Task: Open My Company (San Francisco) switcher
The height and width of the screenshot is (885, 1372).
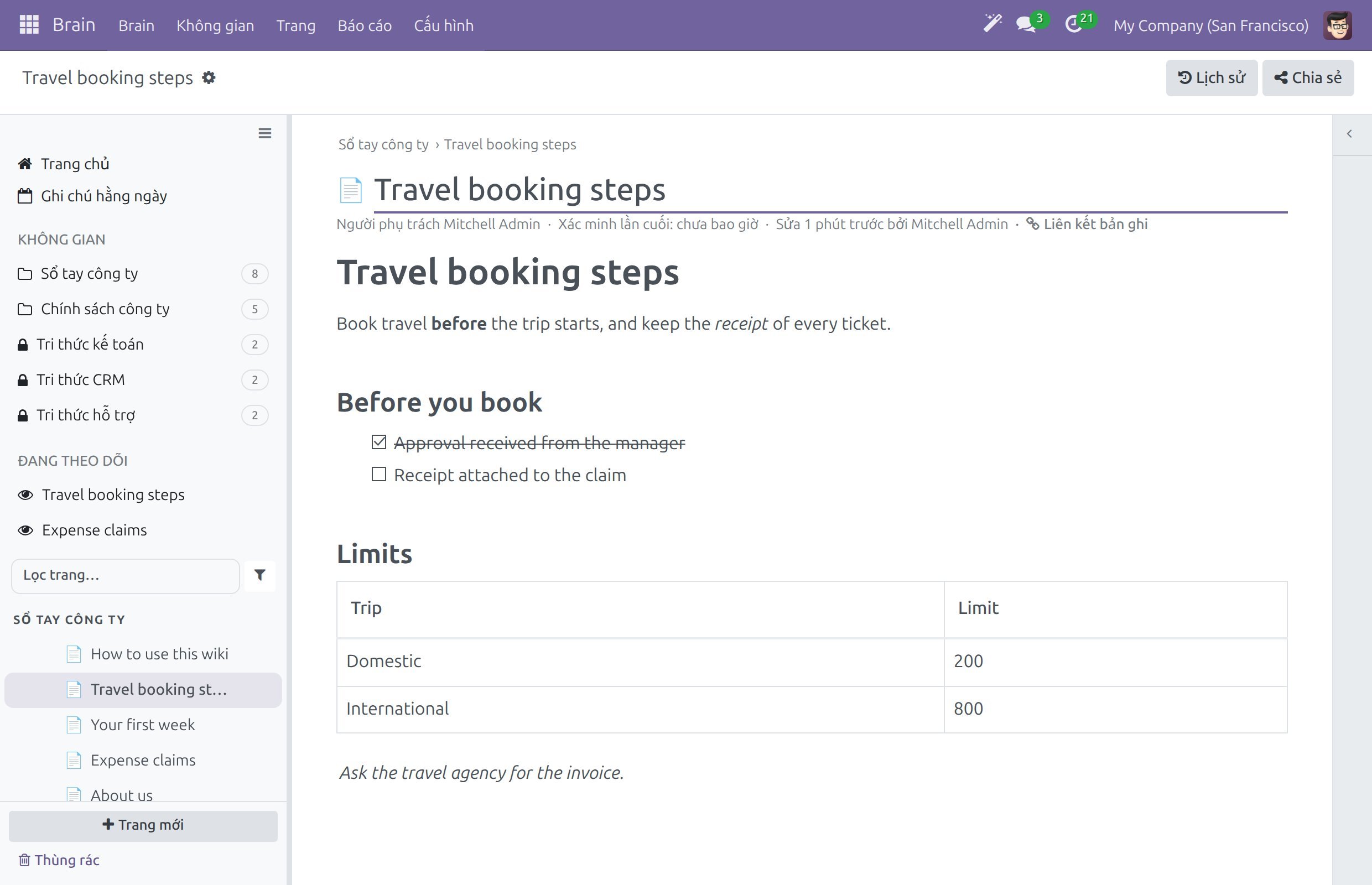Action: click(x=1211, y=25)
